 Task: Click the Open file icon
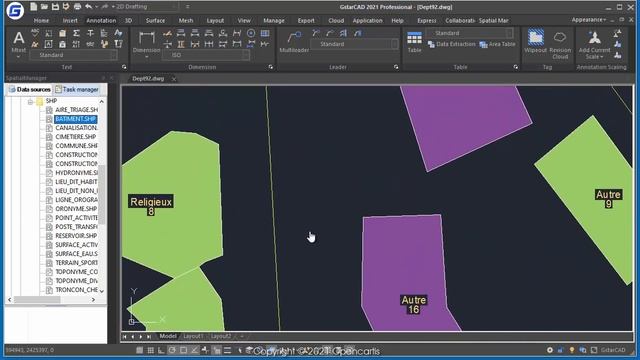(44, 7)
